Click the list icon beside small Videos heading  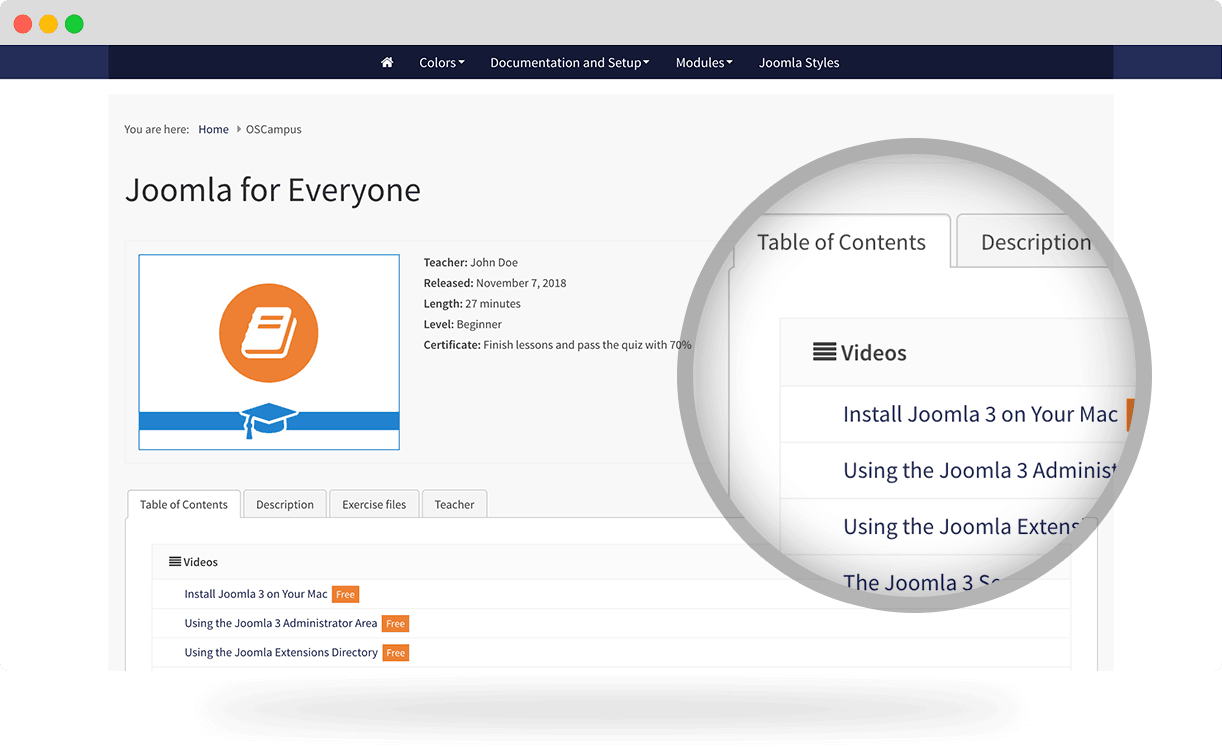pyautogui.click(x=175, y=562)
